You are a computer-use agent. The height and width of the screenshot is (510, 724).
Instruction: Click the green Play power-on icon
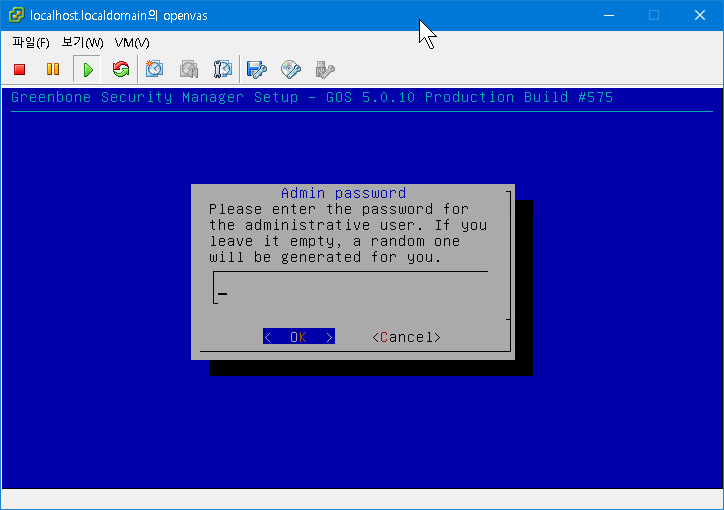point(87,70)
